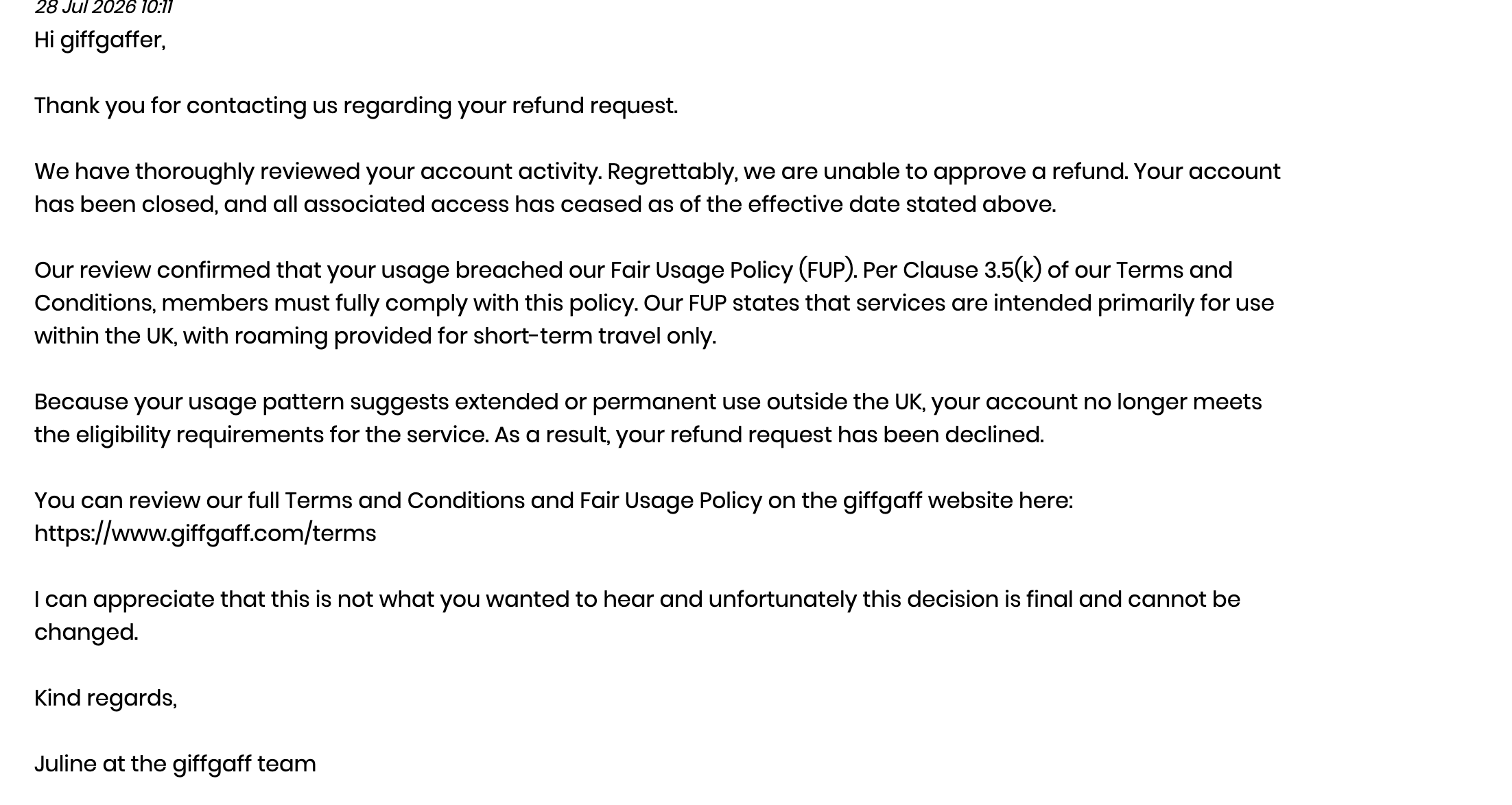This screenshot has width=1512, height=805.
Task: Click the line starting 'has been closed'
Action: [545, 204]
